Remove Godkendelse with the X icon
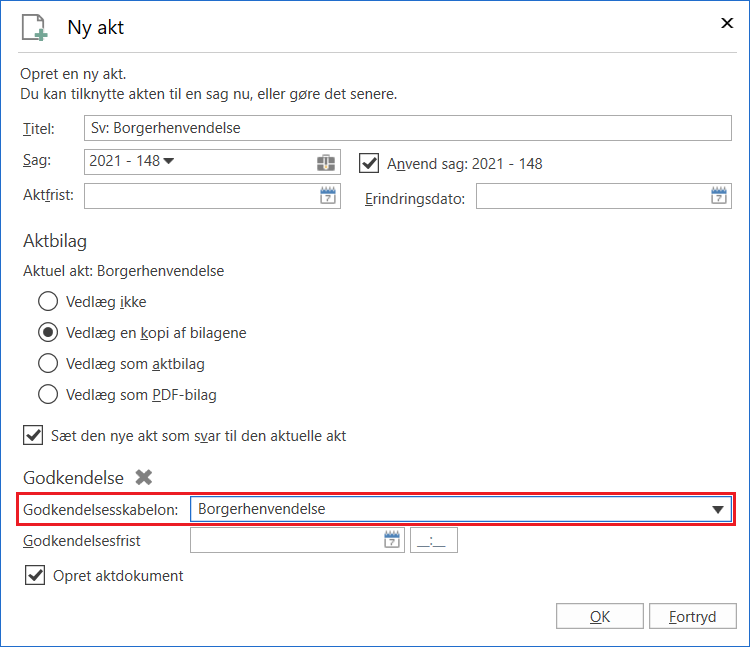 (x=144, y=478)
